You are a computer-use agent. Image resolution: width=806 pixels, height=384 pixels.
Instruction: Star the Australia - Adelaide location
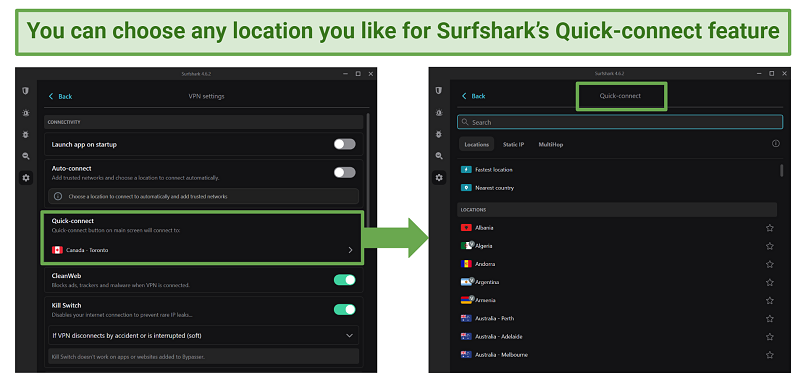770,337
